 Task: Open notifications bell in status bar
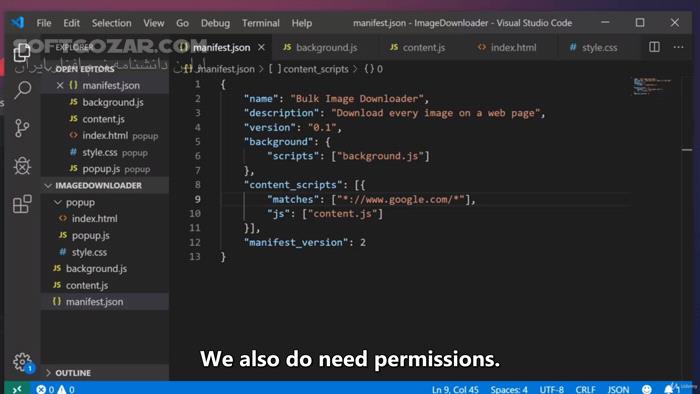669,389
